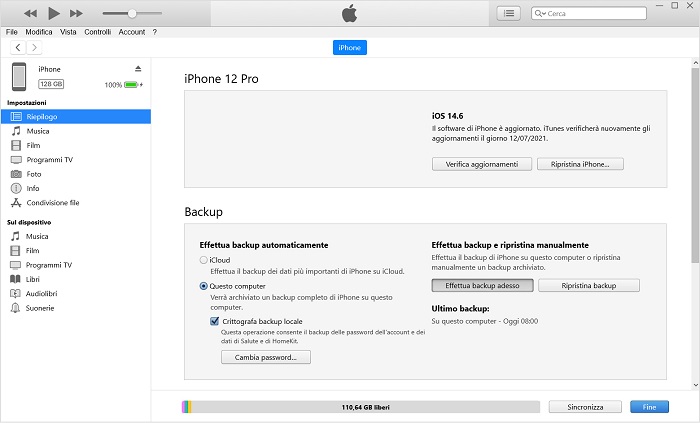Go back with the left chevron
Viewport: 700px width, 423px height.
click(x=18, y=47)
